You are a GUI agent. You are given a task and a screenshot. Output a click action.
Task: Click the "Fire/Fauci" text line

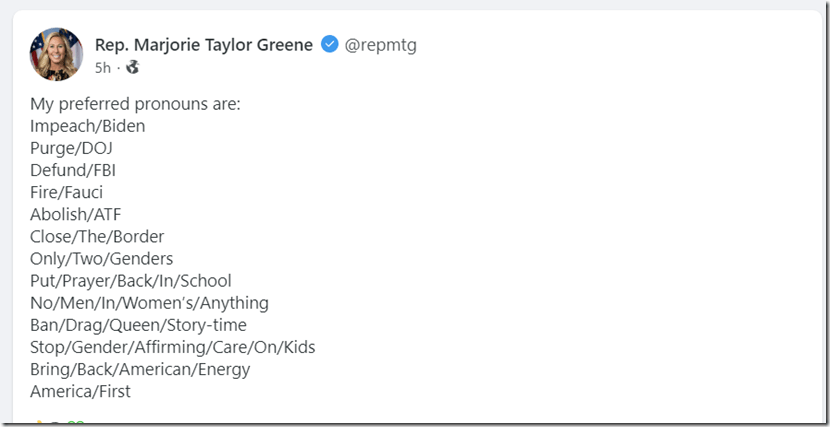[x=66, y=192]
